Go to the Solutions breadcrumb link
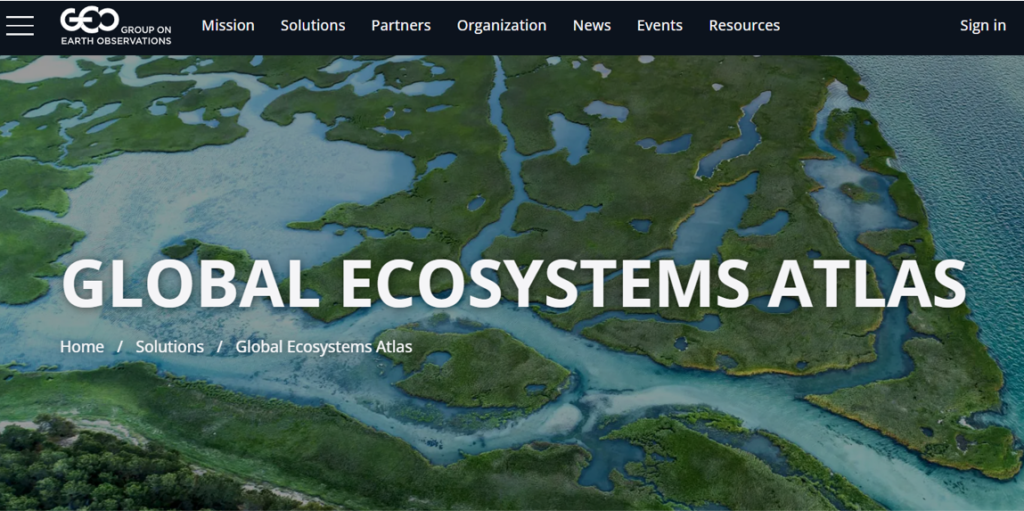This screenshot has height=511, width=1024. click(x=170, y=347)
